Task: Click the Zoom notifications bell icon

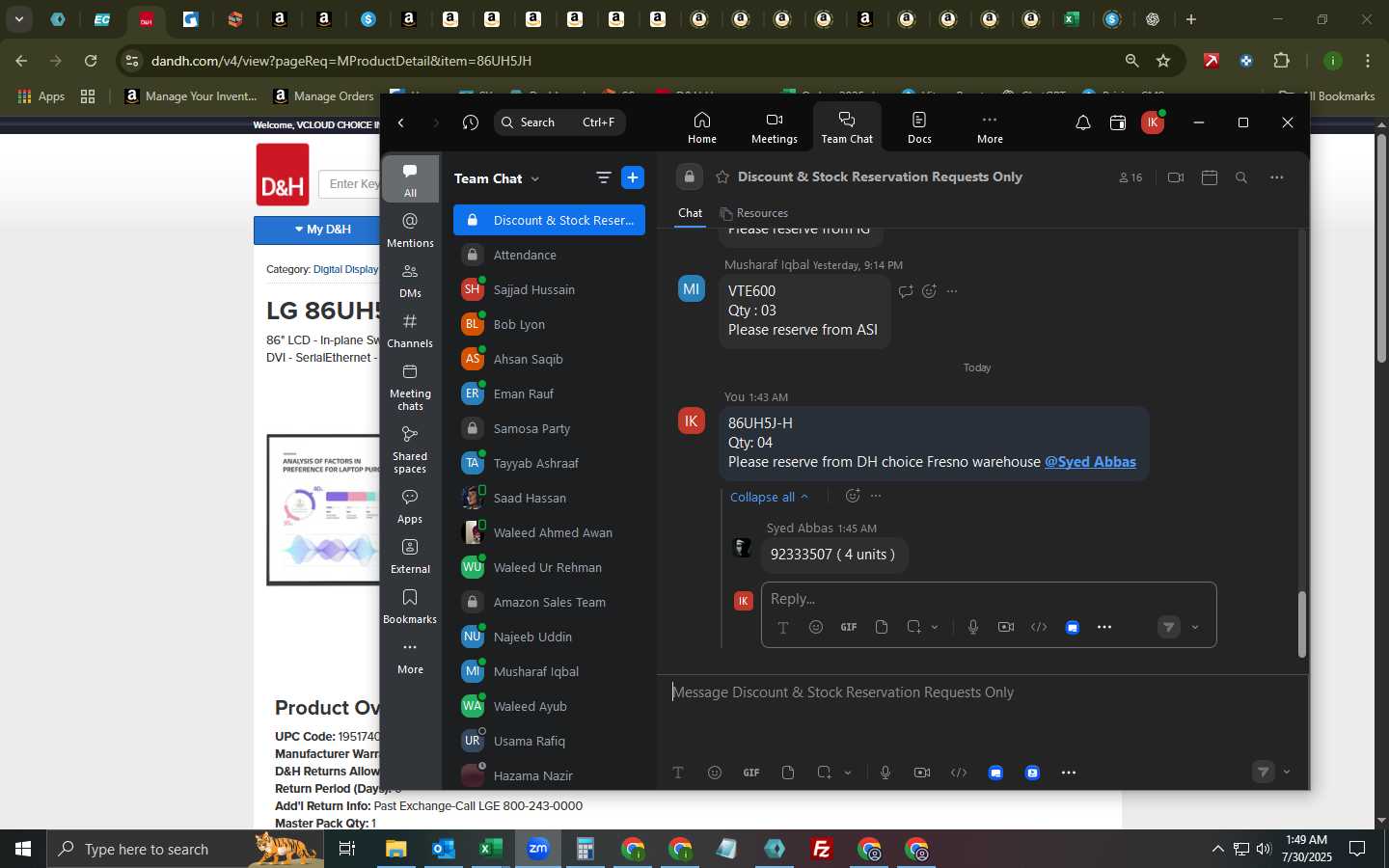Action: click(1083, 122)
